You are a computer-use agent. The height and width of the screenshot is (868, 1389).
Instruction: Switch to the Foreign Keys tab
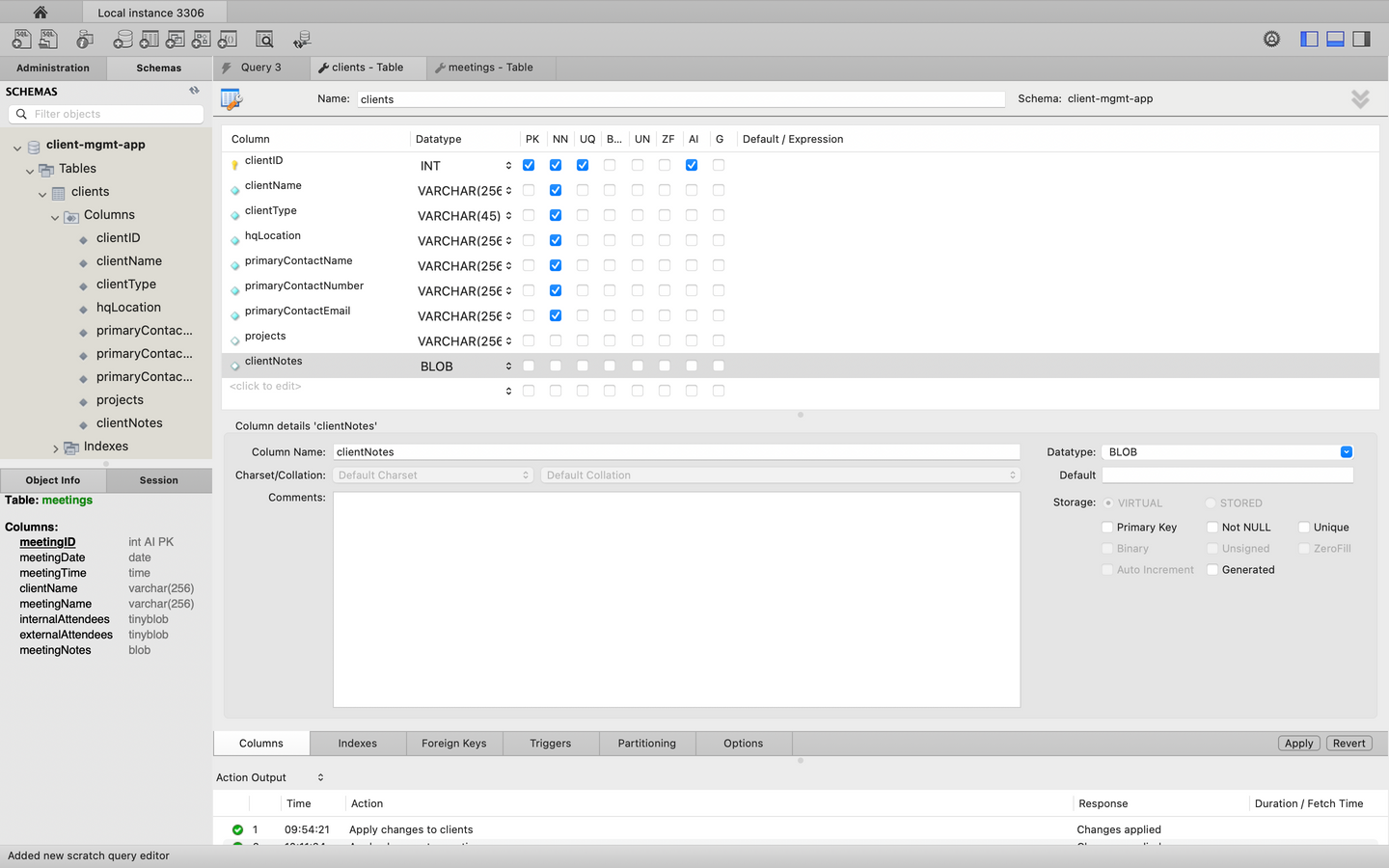pyautogui.click(x=453, y=744)
